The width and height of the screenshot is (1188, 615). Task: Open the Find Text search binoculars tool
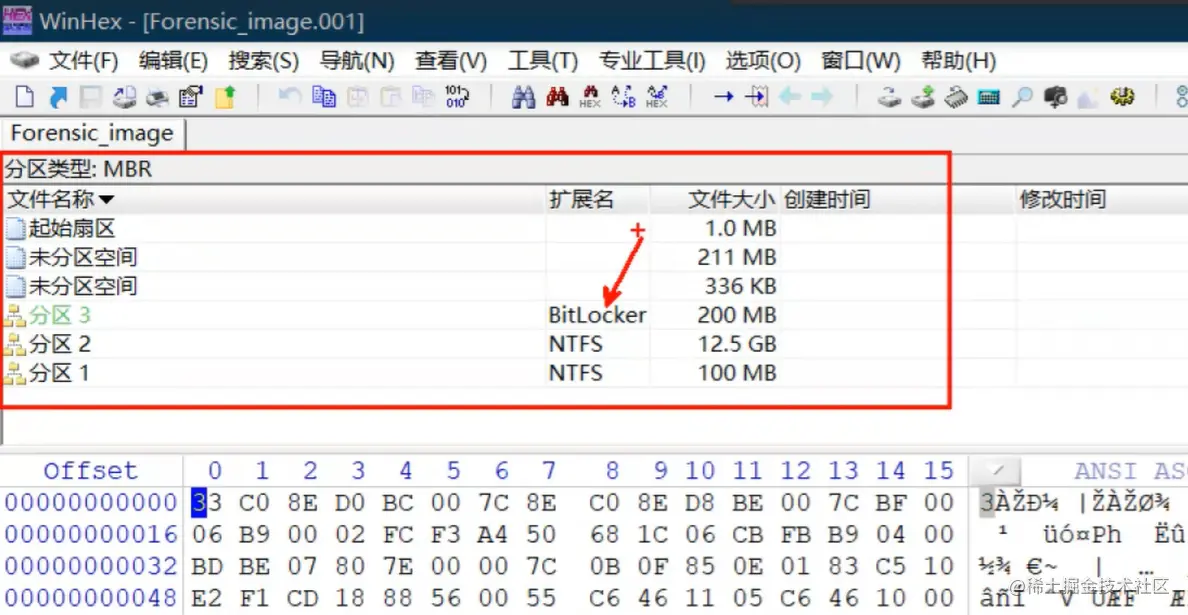524,97
